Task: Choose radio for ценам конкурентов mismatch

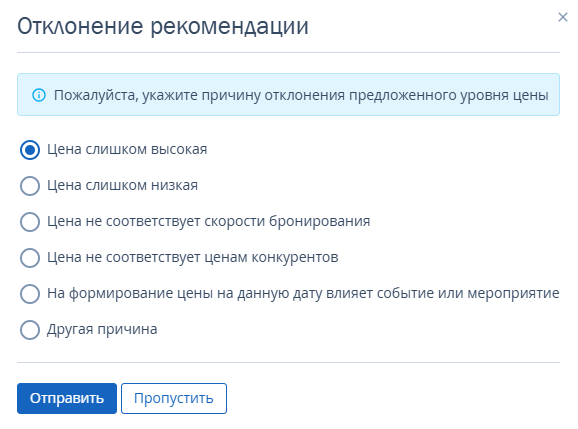Action: click(30, 258)
